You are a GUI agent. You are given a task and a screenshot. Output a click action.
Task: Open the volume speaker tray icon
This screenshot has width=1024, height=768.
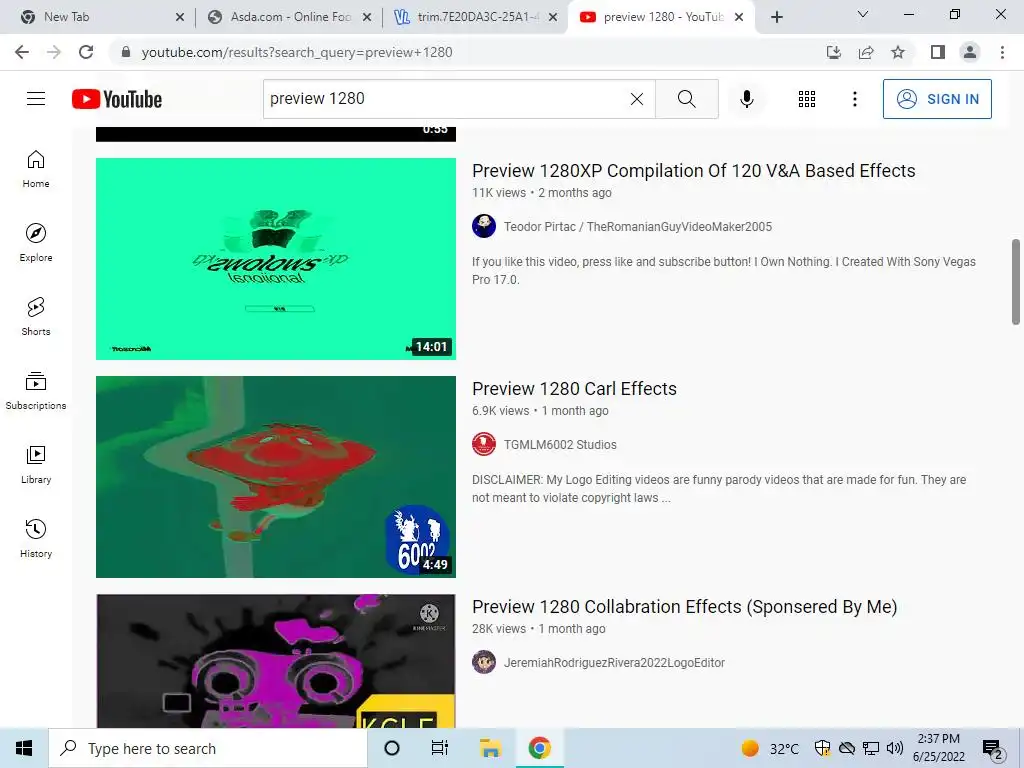pyautogui.click(x=895, y=748)
